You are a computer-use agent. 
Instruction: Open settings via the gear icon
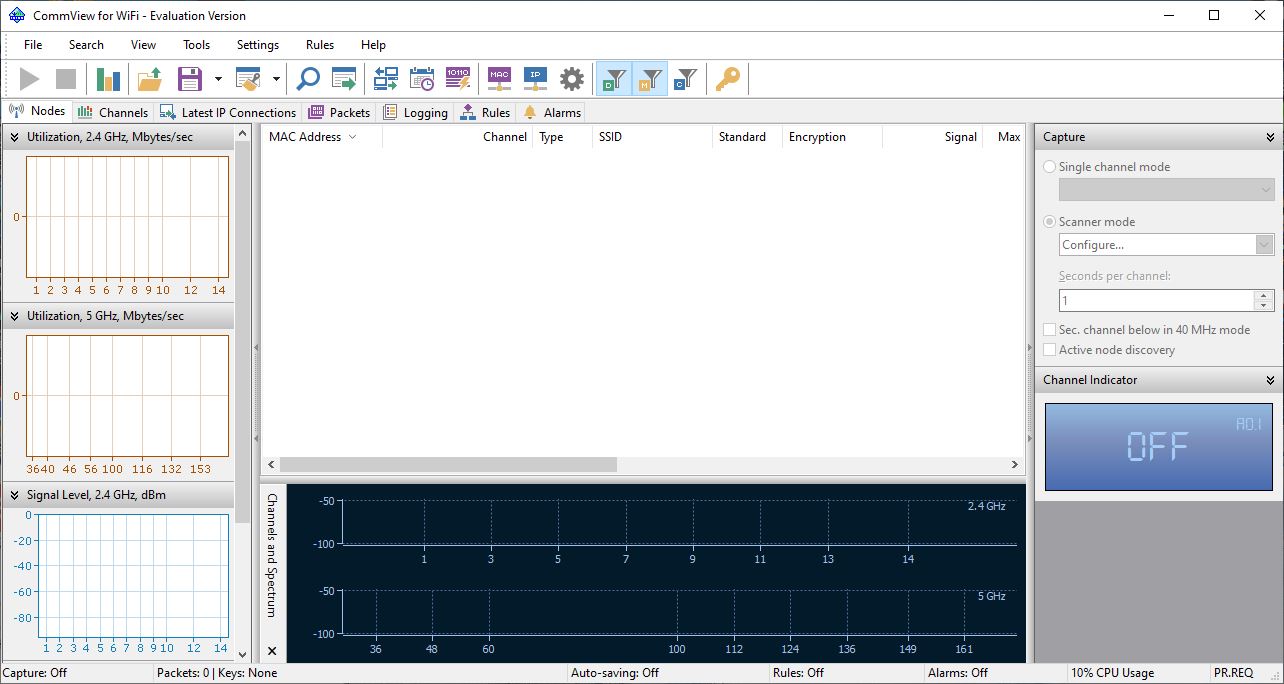click(571, 79)
